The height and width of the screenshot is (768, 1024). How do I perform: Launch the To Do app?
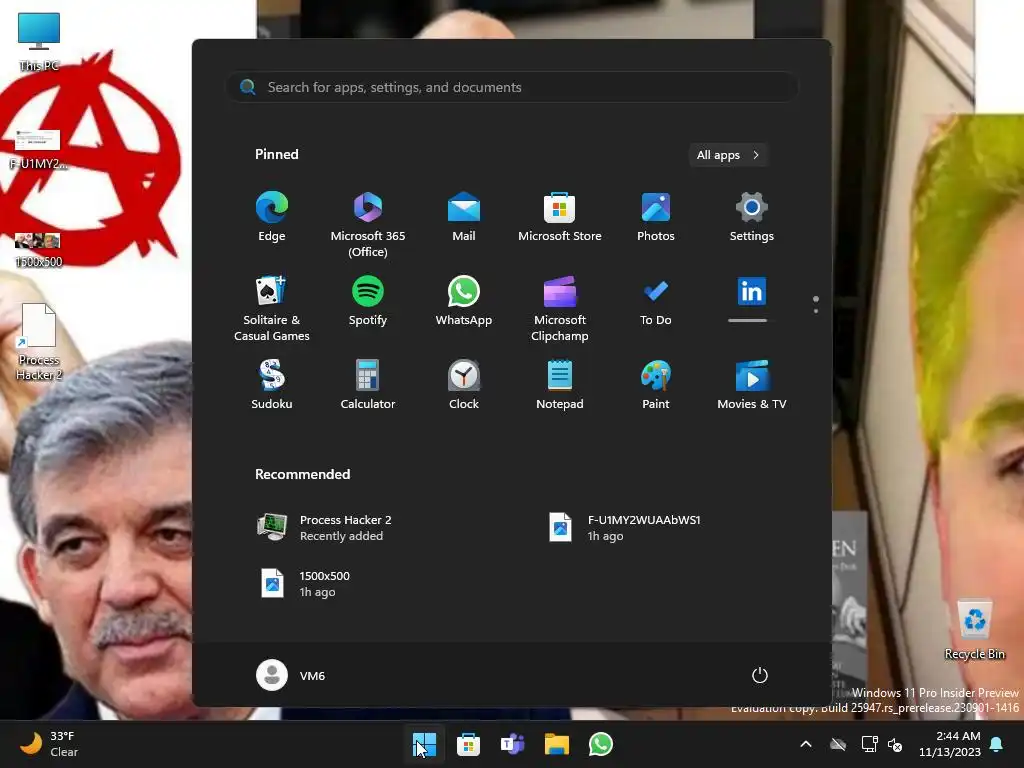click(656, 301)
